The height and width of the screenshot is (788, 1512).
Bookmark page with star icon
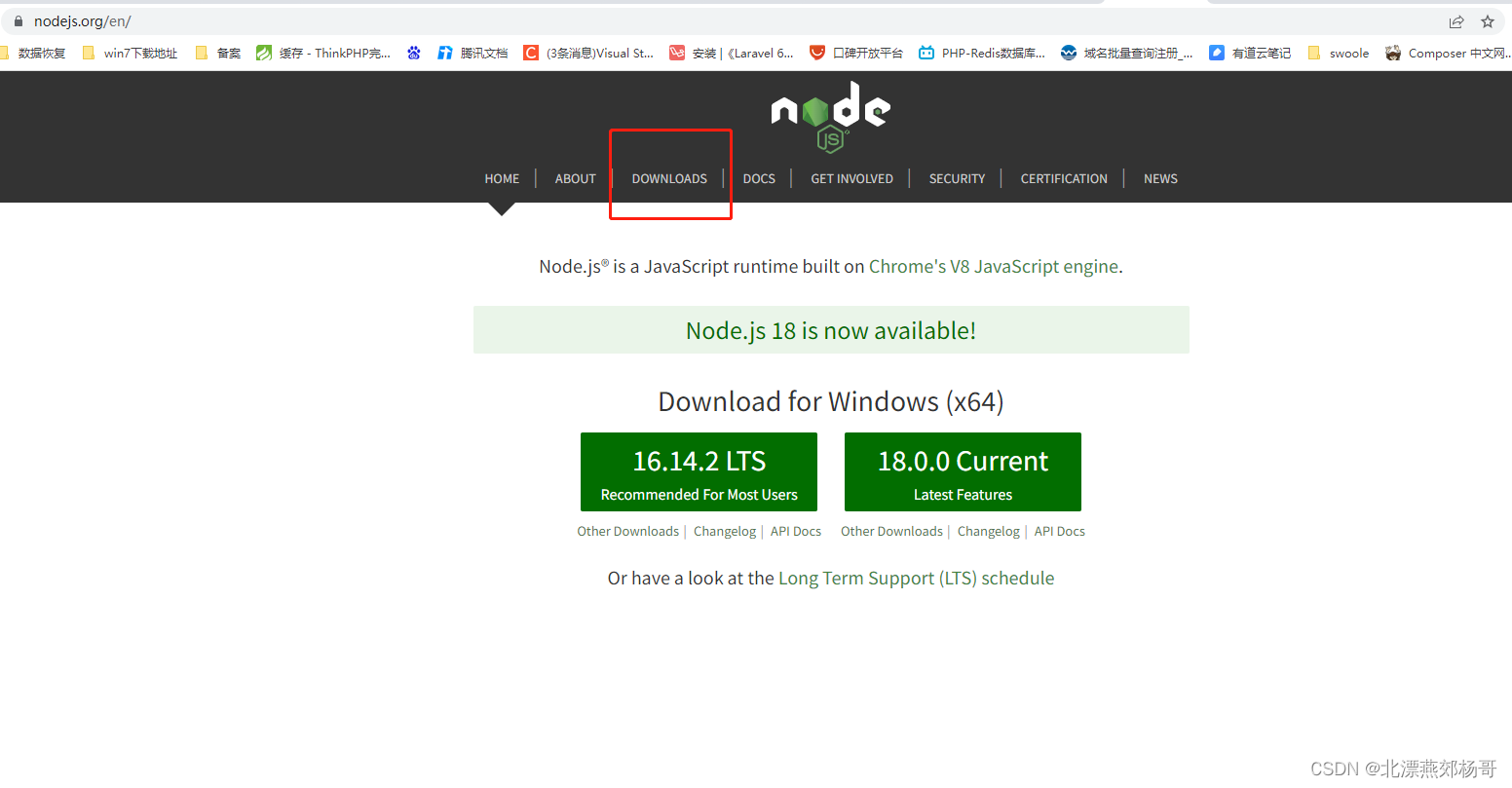(1488, 21)
